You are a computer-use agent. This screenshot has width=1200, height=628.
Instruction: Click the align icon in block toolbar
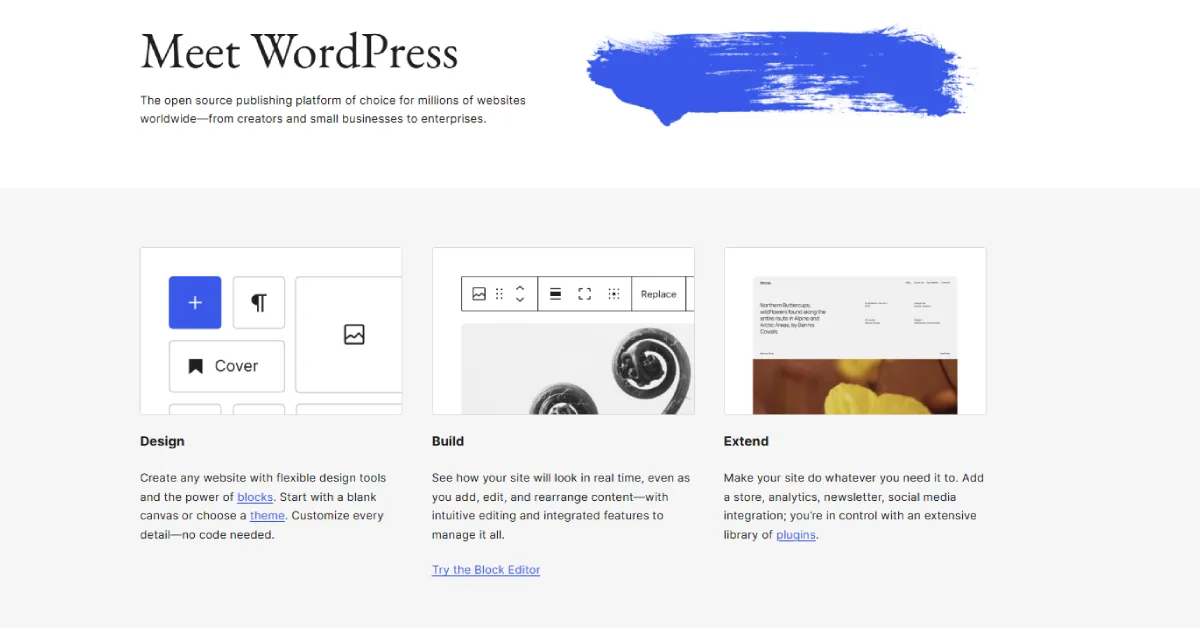[x=556, y=294]
